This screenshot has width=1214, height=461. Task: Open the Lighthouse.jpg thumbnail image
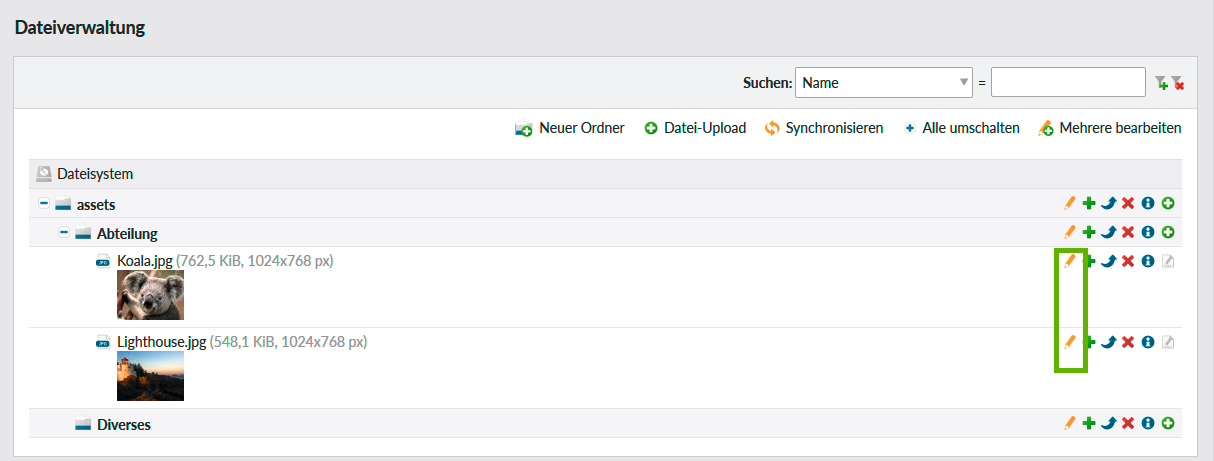[x=150, y=375]
